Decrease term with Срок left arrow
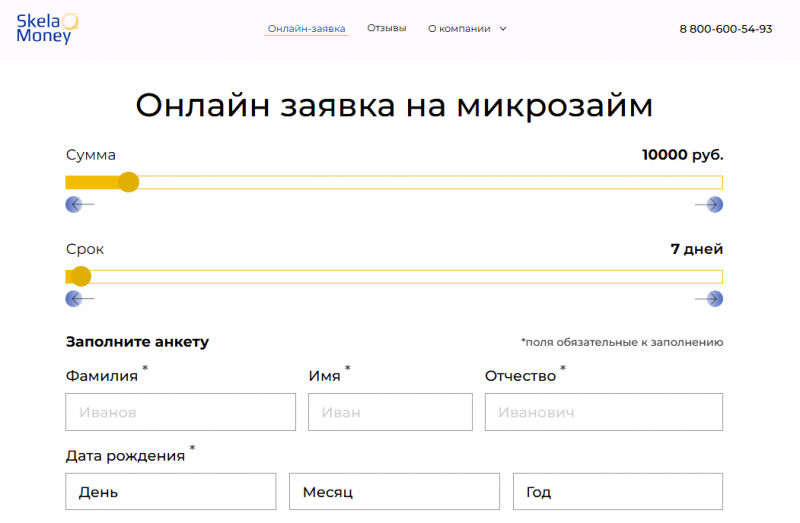 (80, 298)
